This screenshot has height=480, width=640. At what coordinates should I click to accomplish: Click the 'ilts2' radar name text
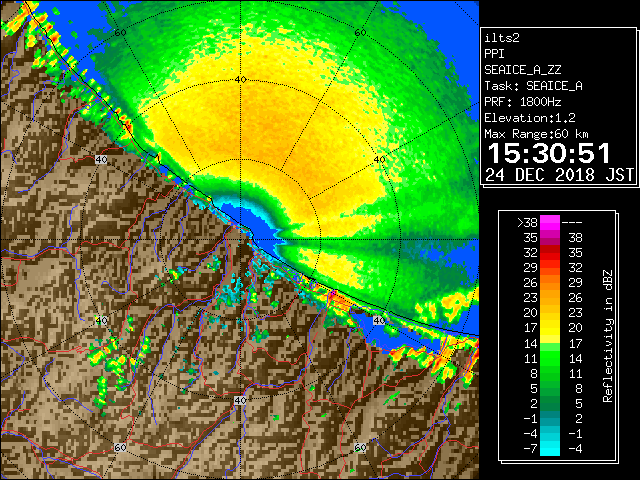pos(502,38)
